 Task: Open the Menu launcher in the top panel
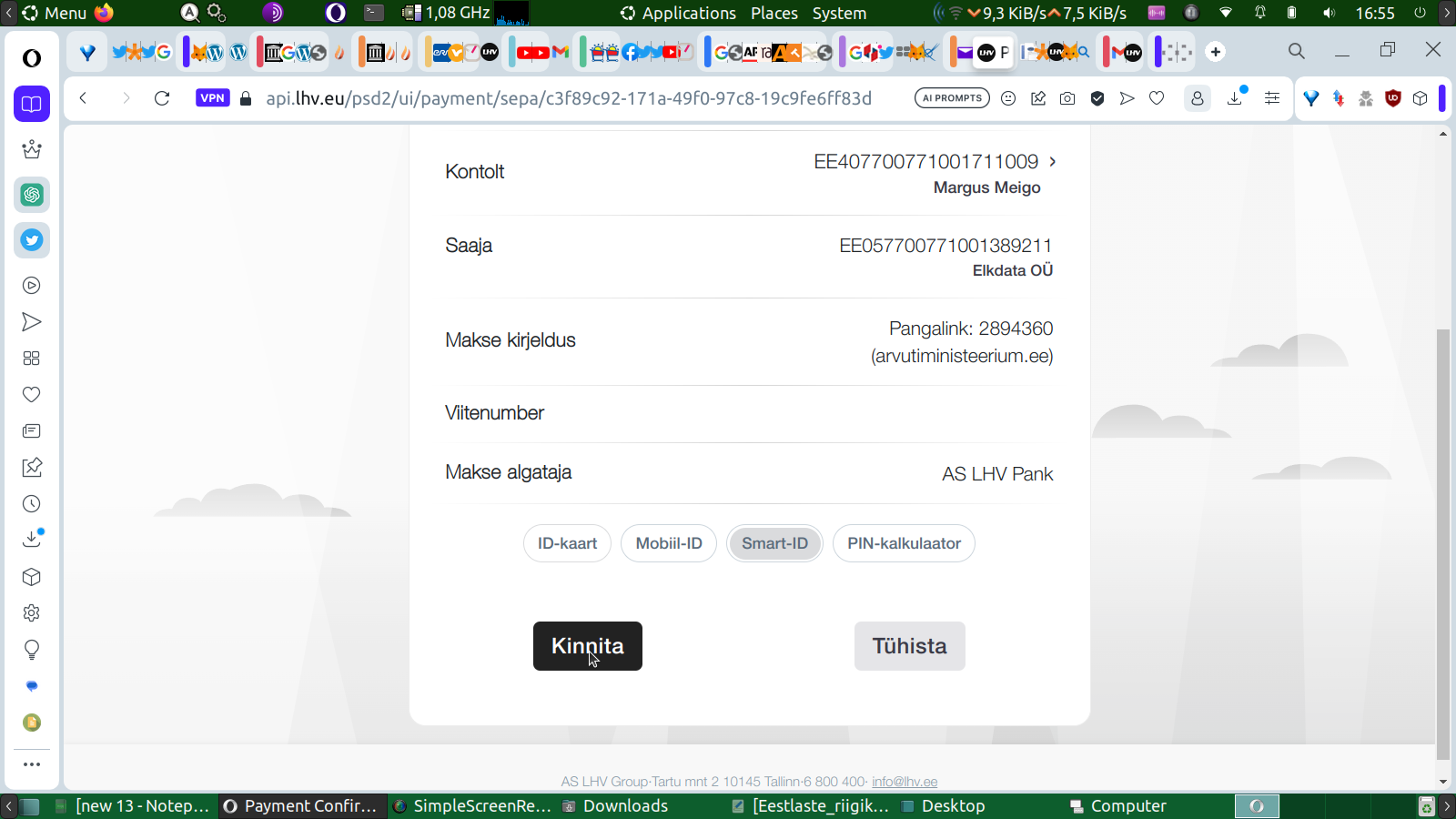click(x=55, y=13)
